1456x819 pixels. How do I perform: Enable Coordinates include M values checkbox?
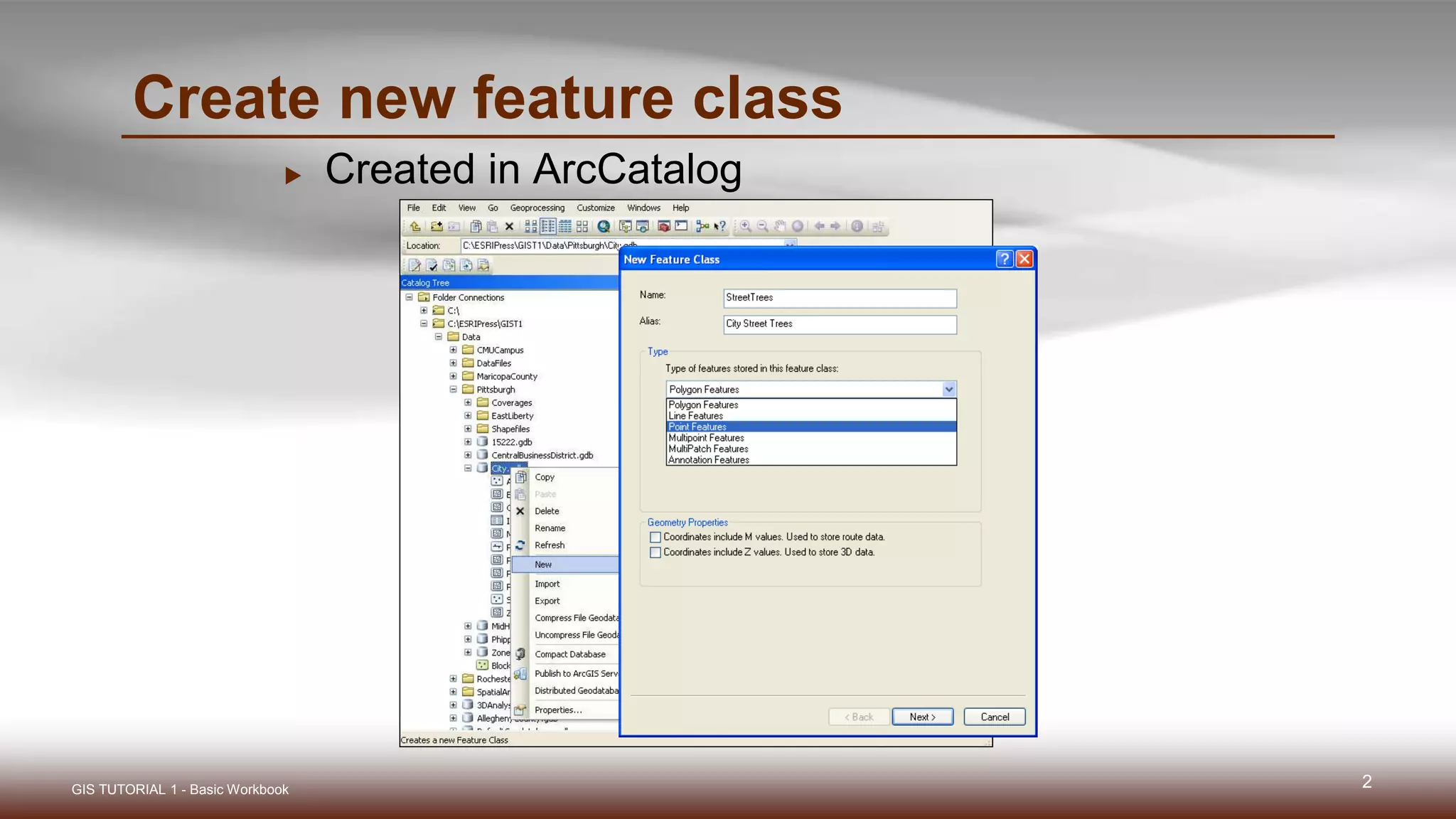click(x=655, y=537)
